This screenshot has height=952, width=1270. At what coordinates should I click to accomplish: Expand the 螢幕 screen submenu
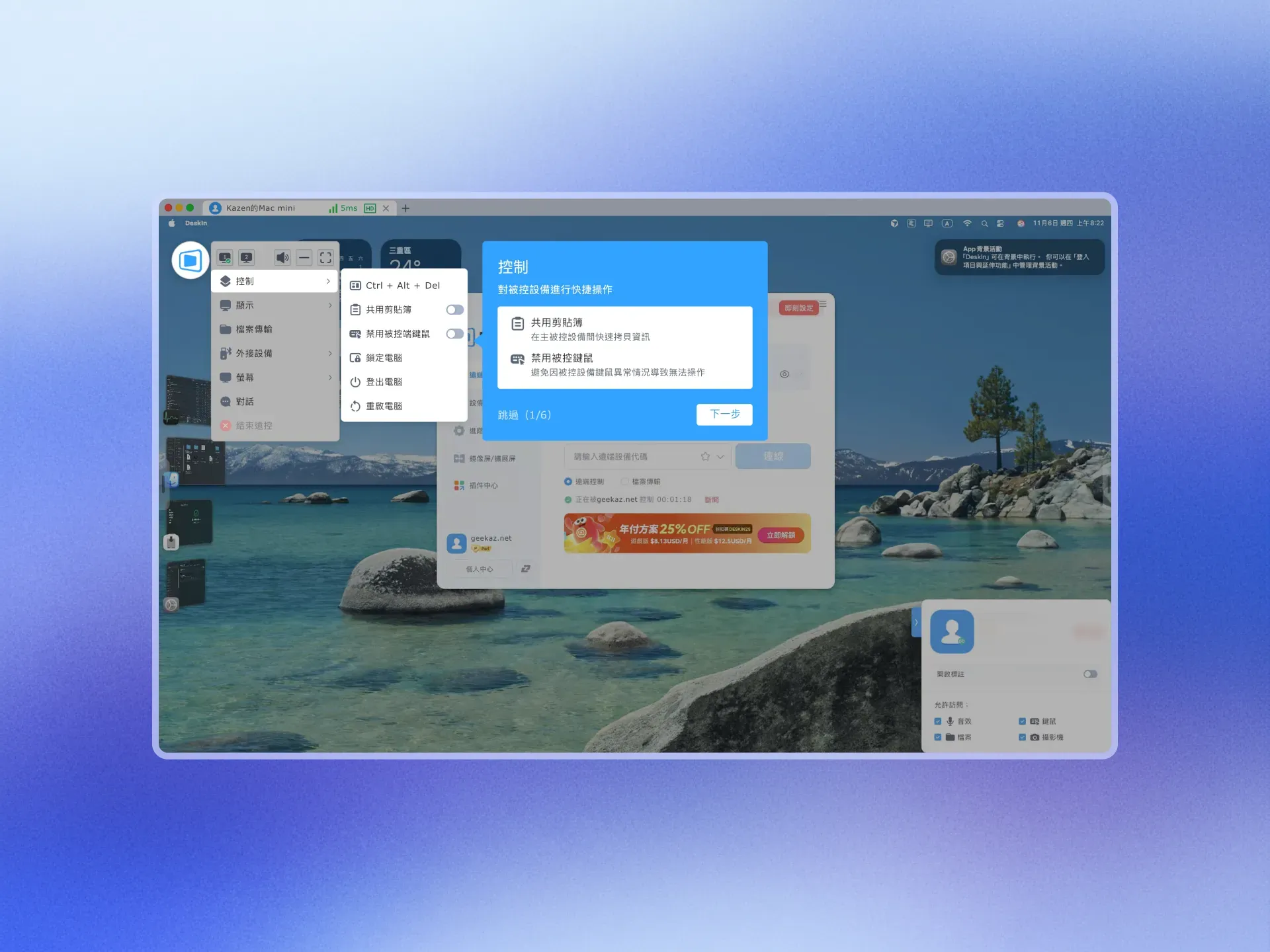[x=275, y=377]
